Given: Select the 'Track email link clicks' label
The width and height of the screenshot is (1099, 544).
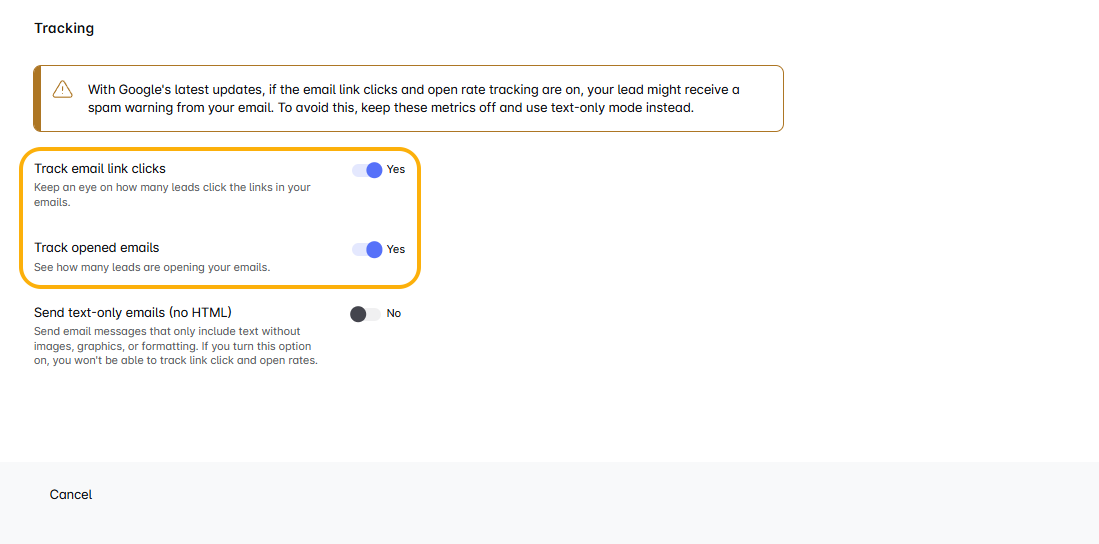Looking at the screenshot, I should [x=100, y=168].
